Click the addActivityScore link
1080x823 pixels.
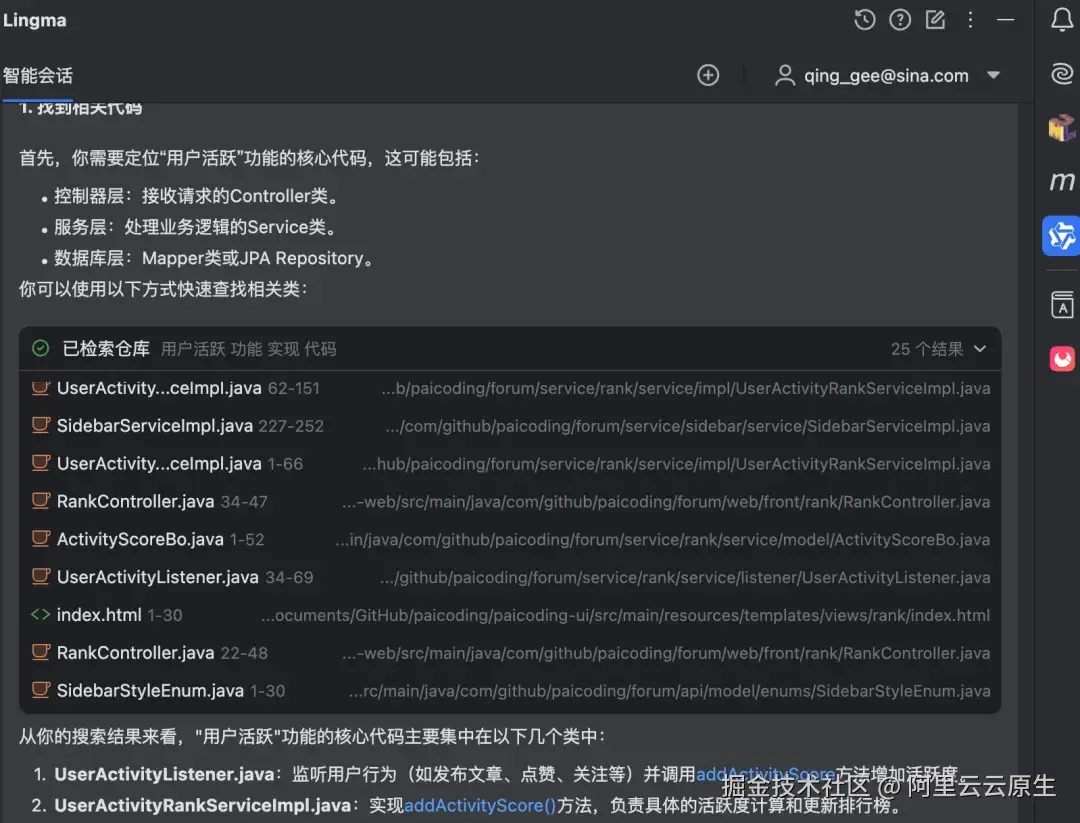[765, 772]
